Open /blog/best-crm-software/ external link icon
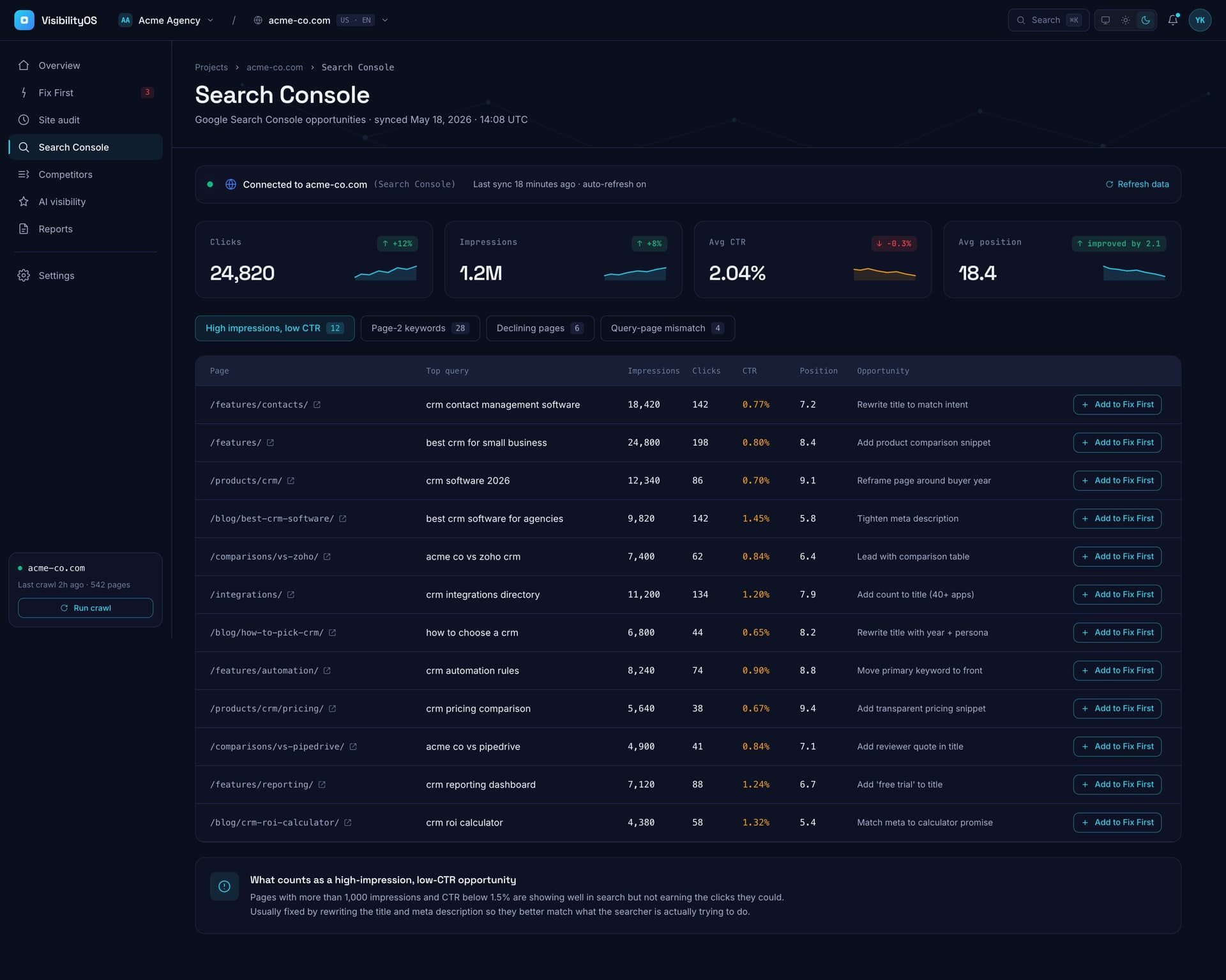1226x980 pixels. pos(342,518)
